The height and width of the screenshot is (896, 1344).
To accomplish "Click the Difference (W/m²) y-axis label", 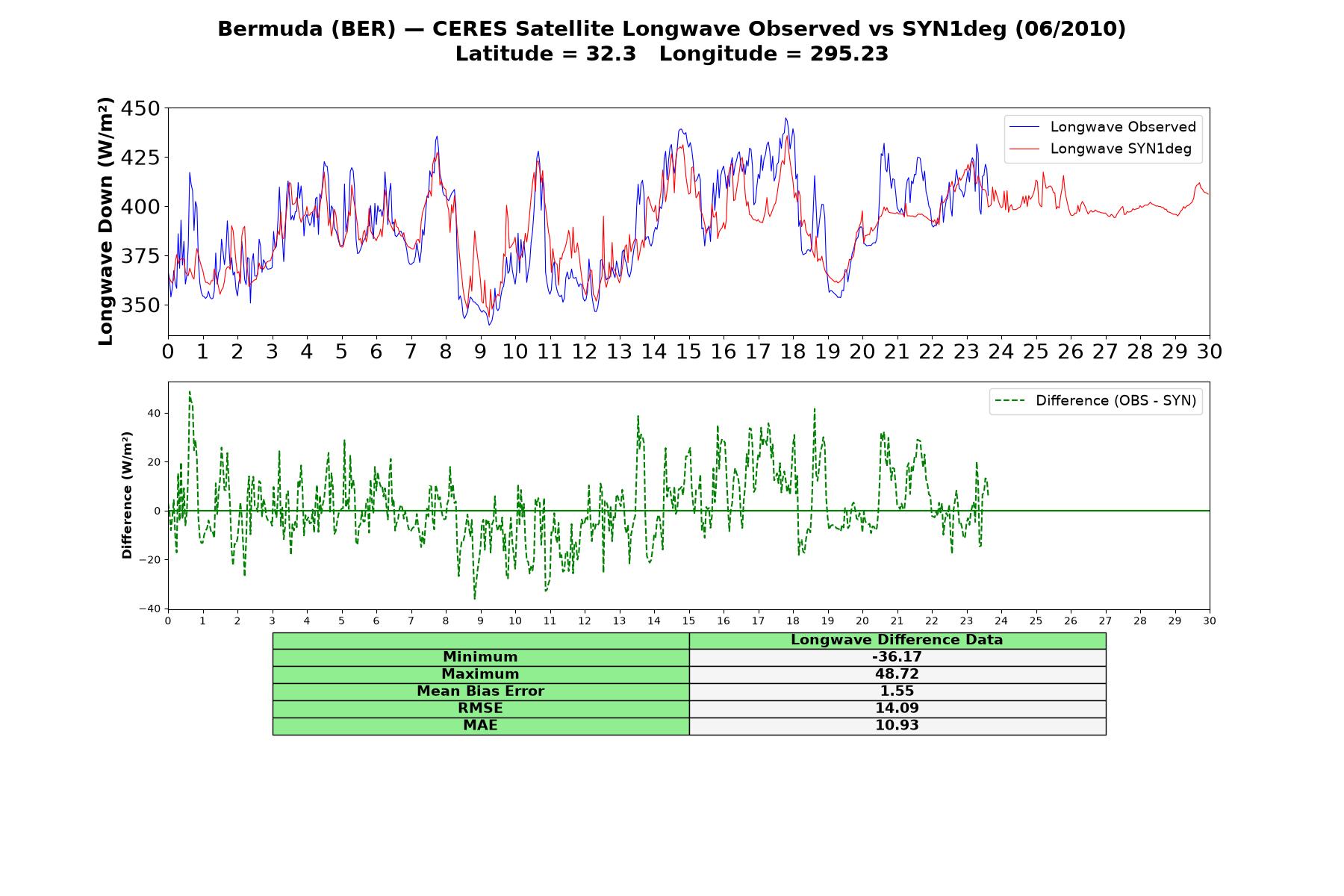I will (127, 495).
